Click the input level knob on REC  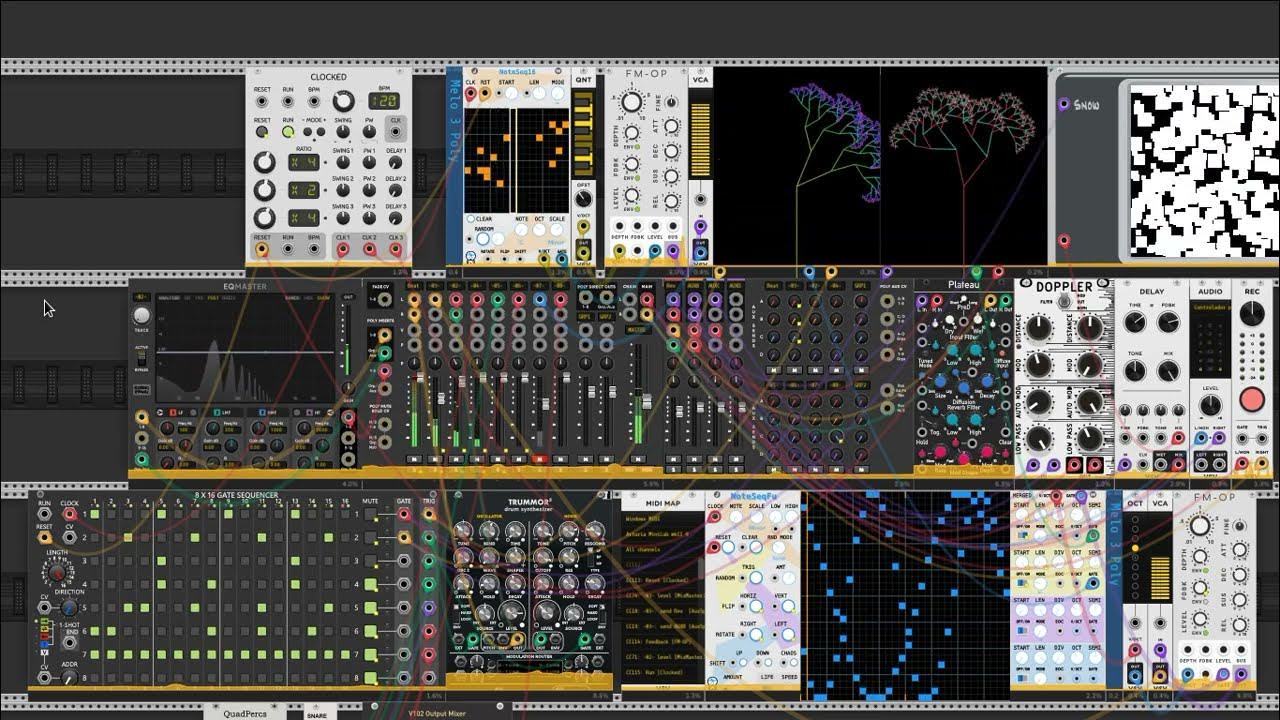1252,314
